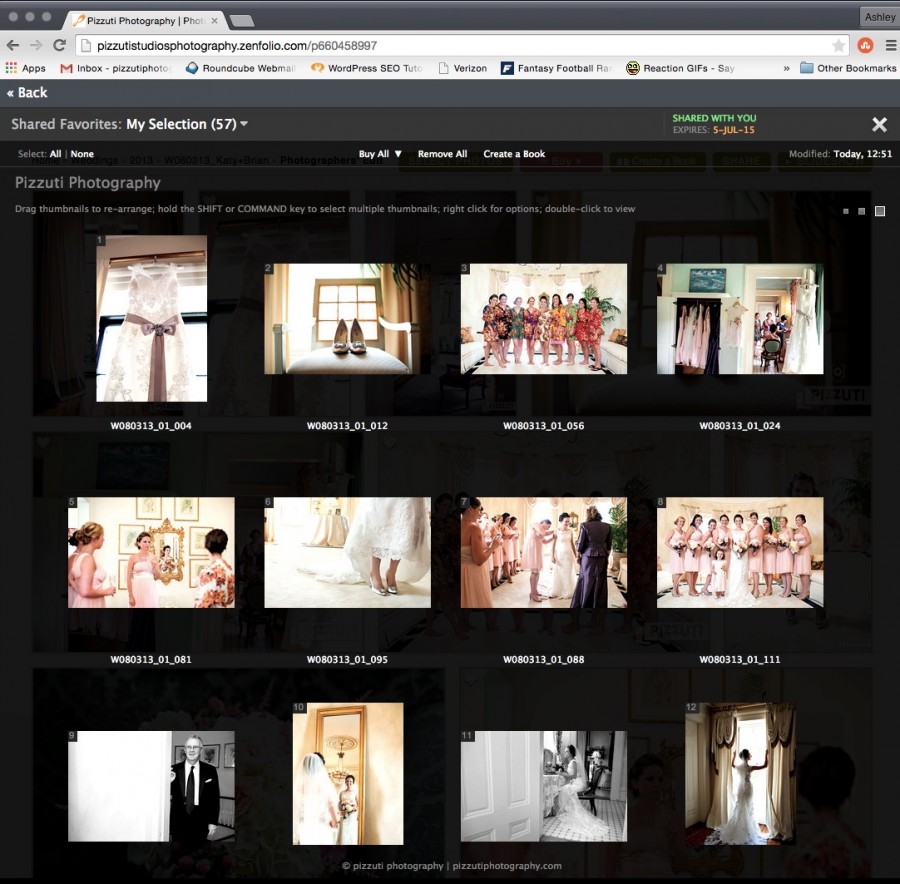Click Remove All
The height and width of the screenshot is (884, 900).
coord(443,154)
